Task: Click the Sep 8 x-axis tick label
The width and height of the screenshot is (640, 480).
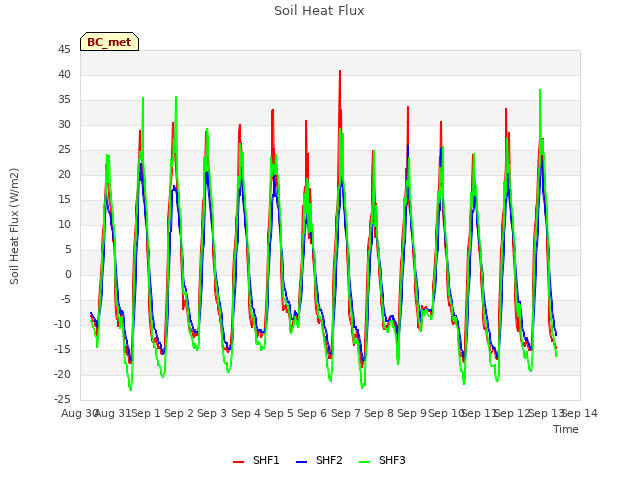Action: pos(379,413)
